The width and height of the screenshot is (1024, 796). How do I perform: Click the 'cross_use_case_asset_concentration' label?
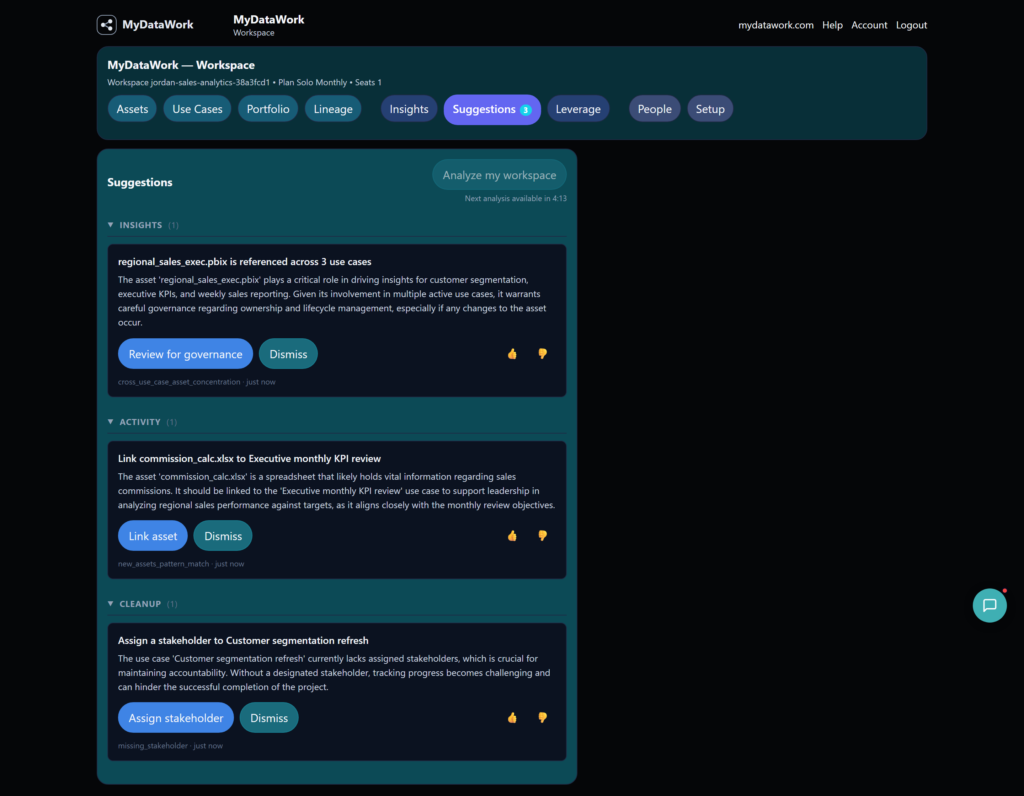pos(179,382)
